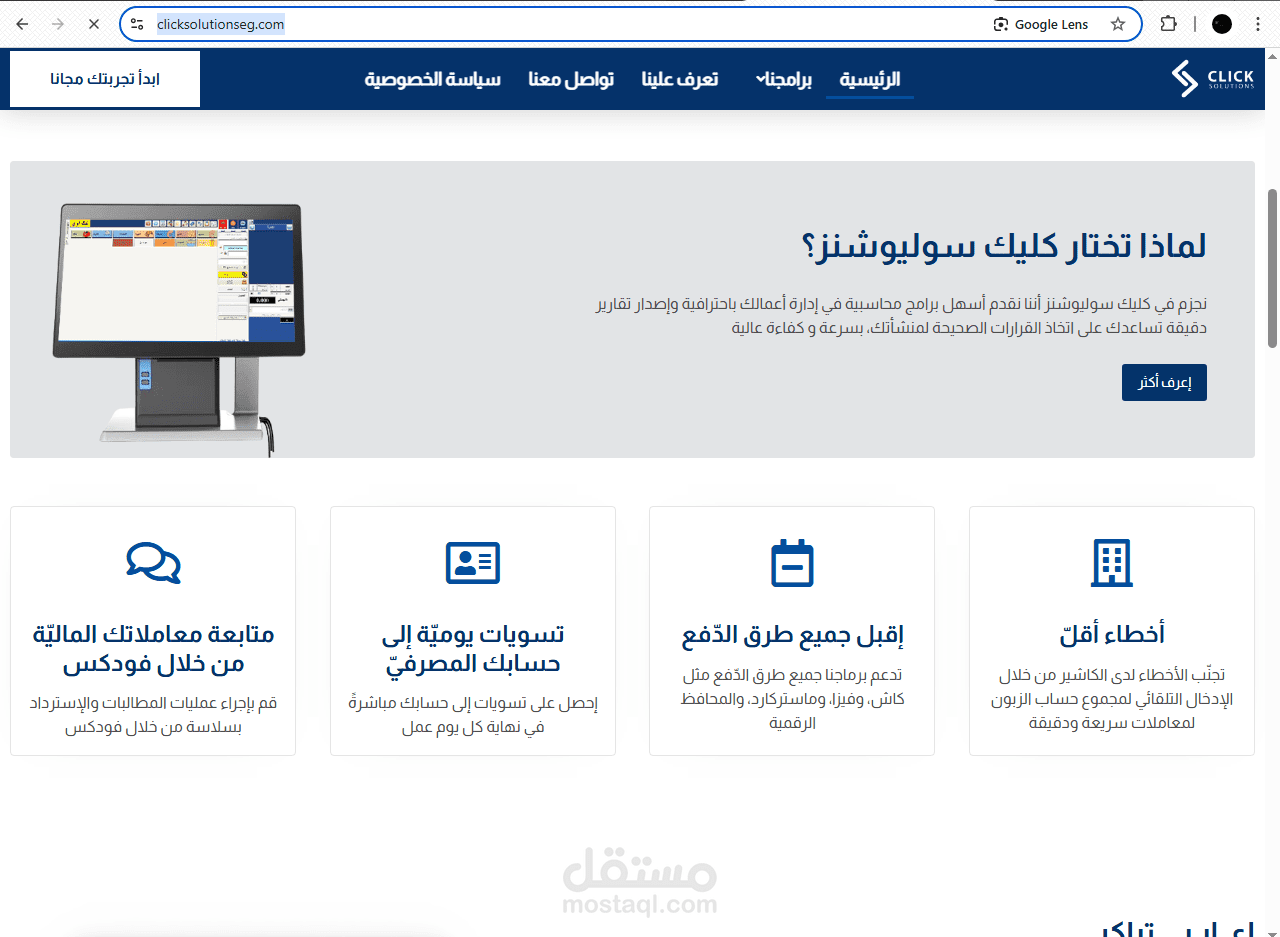
Task: Open the سياسة الخصوصية menu item
Action: click(x=433, y=79)
